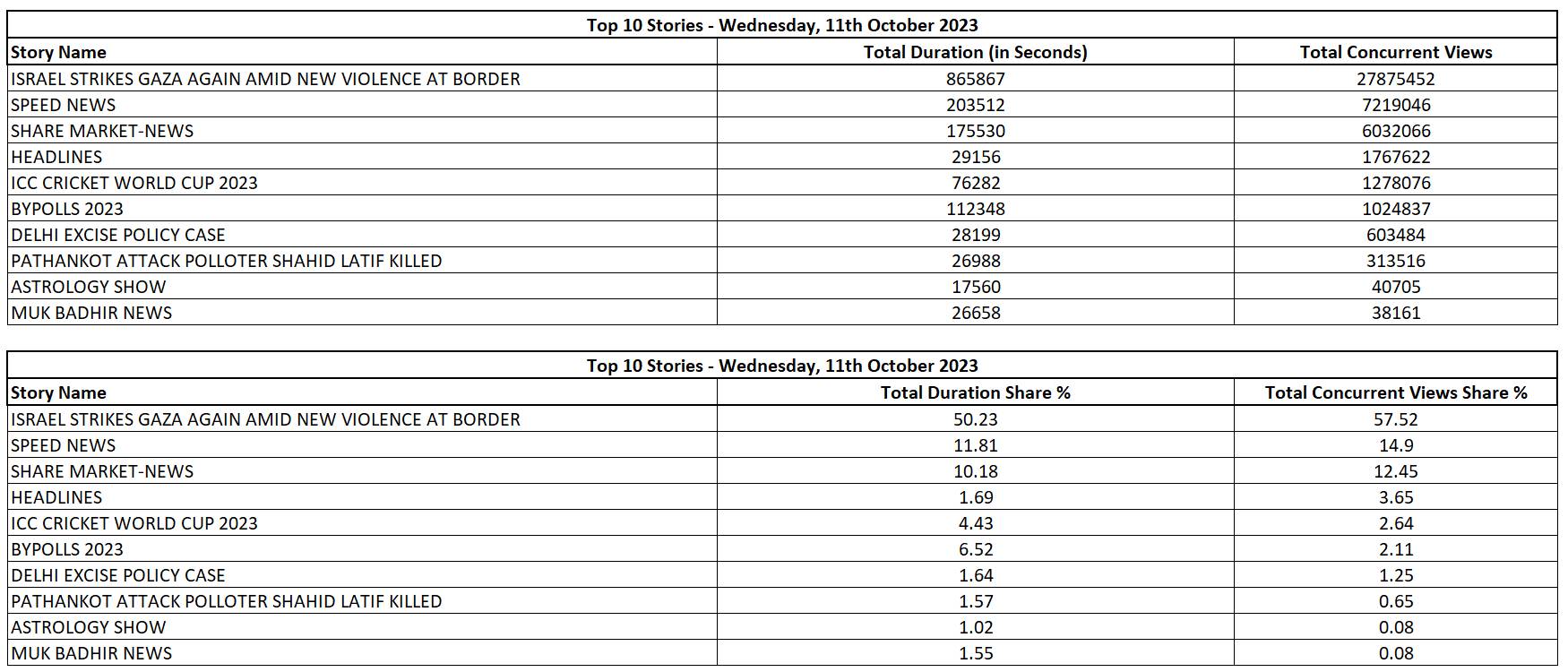This screenshot has width=1568, height=672.
Task: Select the 26988 duration cell
Action: click(975, 261)
